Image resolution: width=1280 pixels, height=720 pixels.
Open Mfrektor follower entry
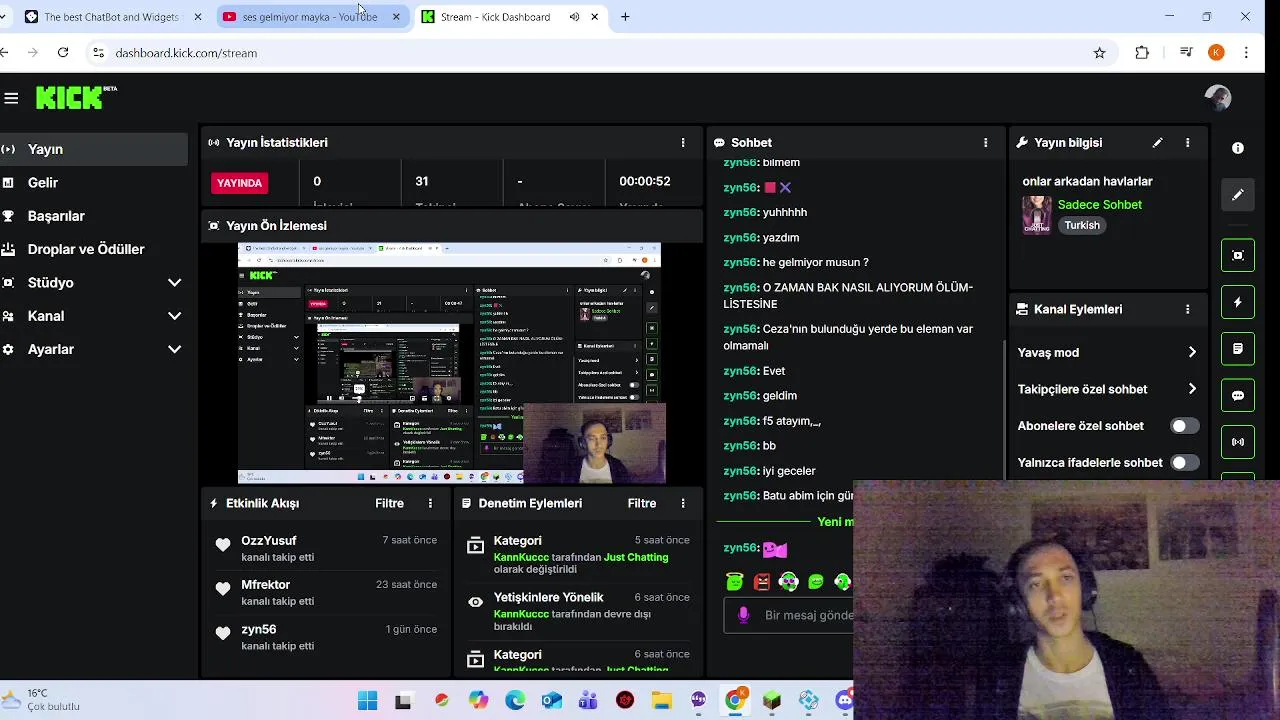pyautogui.click(x=326, y=592)
